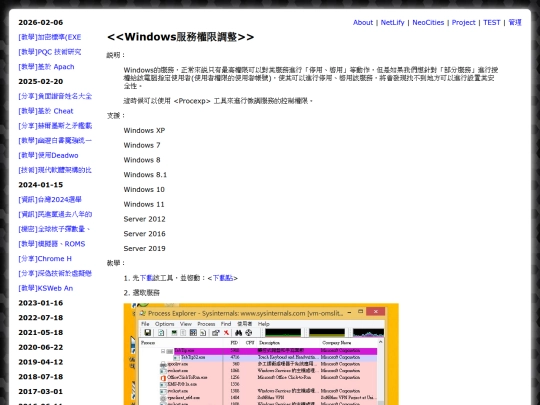Image resolution: width=540 pixels, height=405 pixels.
Task: Click View menu in Process Explorer screenshot
Action: click(x=186, y=324)
